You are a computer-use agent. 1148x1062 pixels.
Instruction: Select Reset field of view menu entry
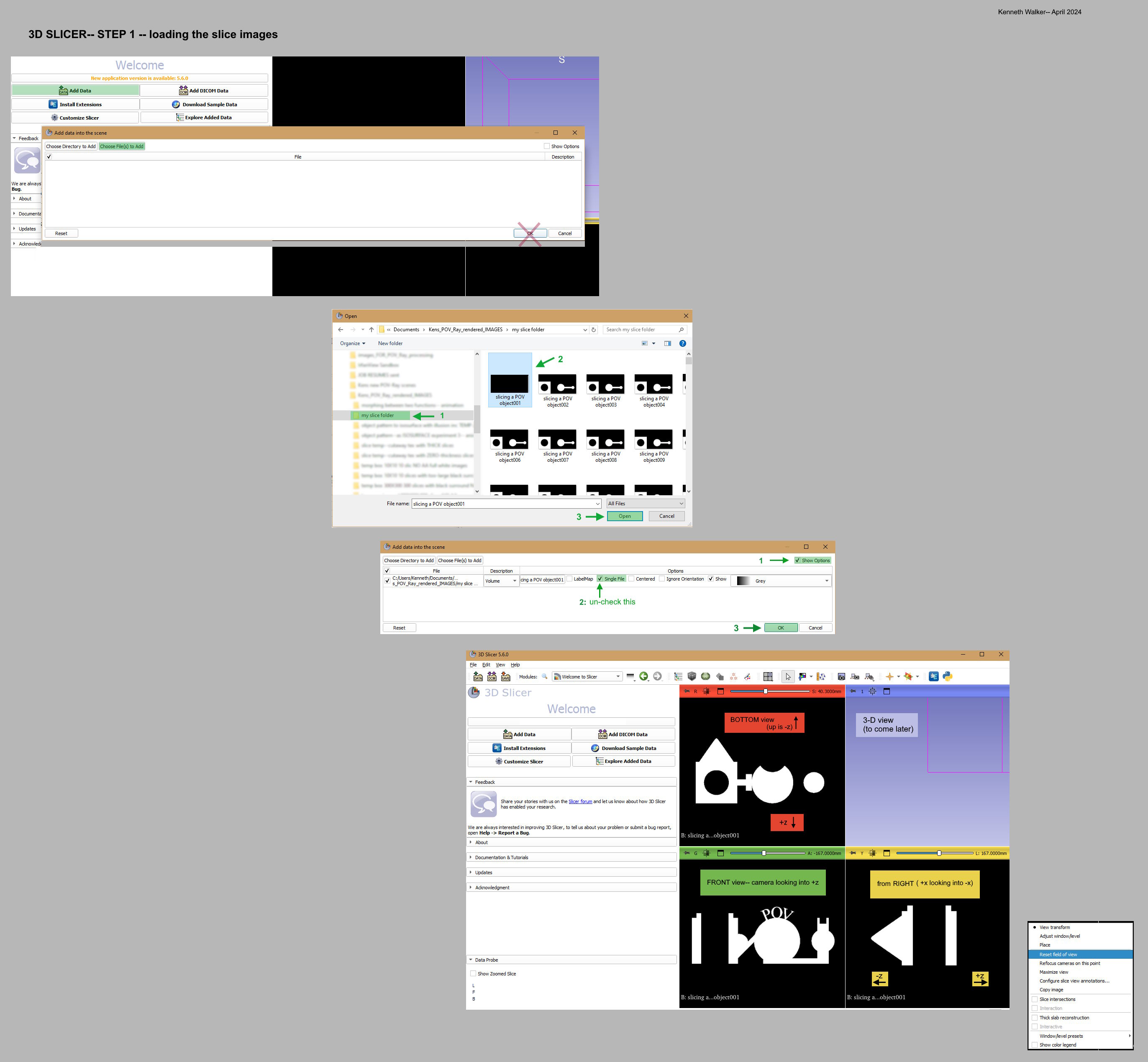click(x=1058, y=955)
